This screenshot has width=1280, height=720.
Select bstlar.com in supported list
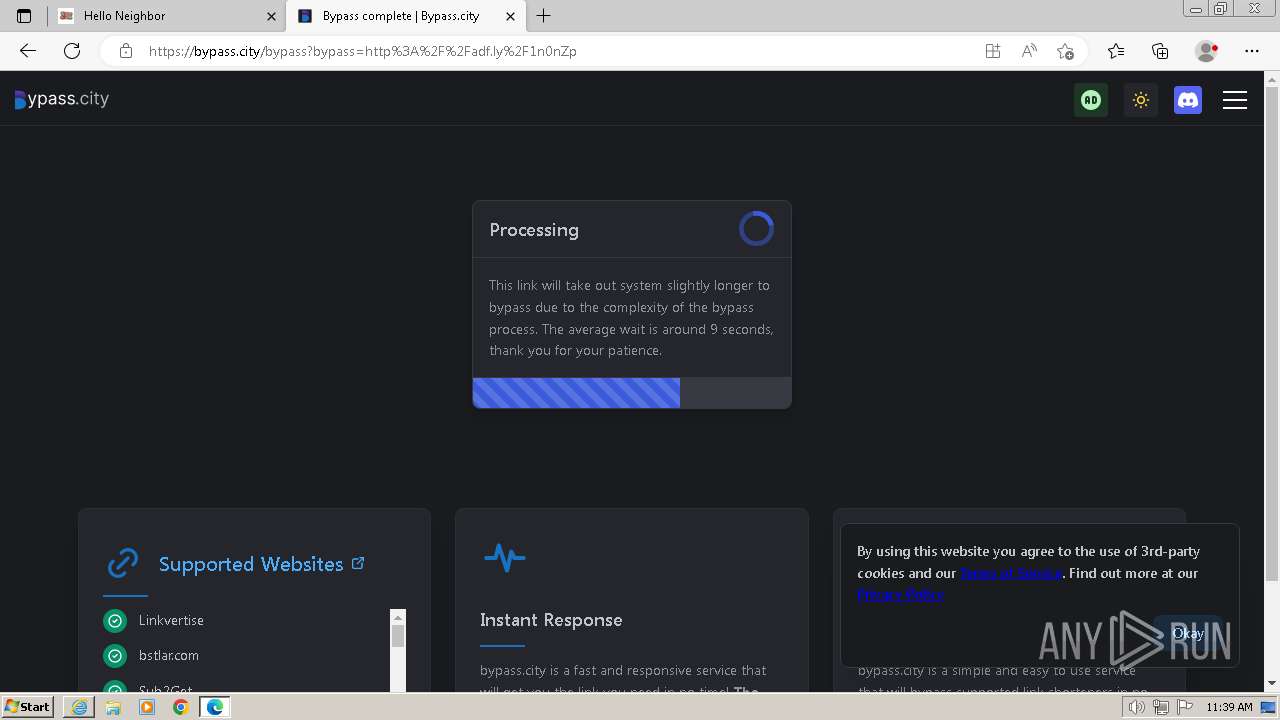(169, 655)
